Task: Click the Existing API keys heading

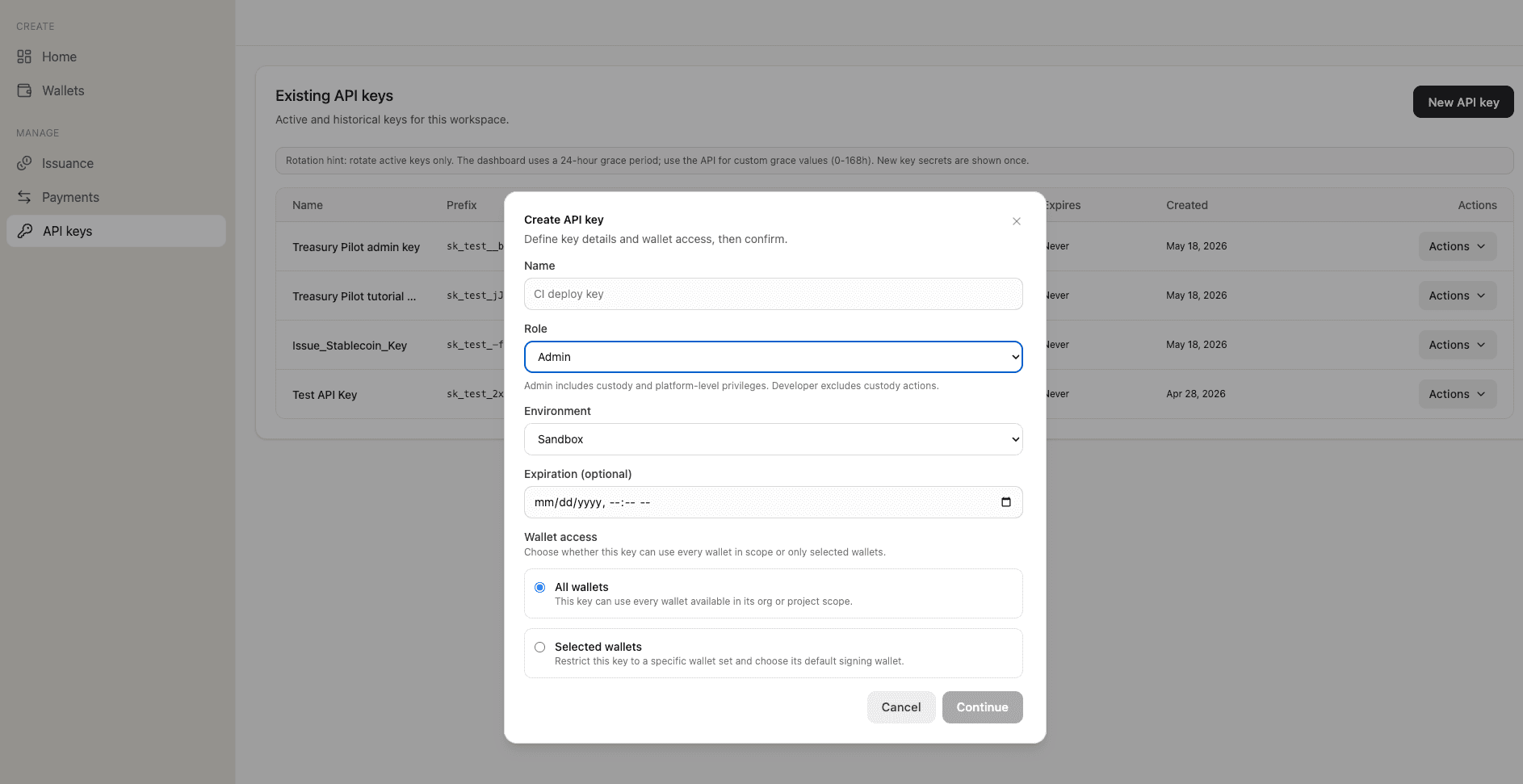Action: (x=334, y=95)
